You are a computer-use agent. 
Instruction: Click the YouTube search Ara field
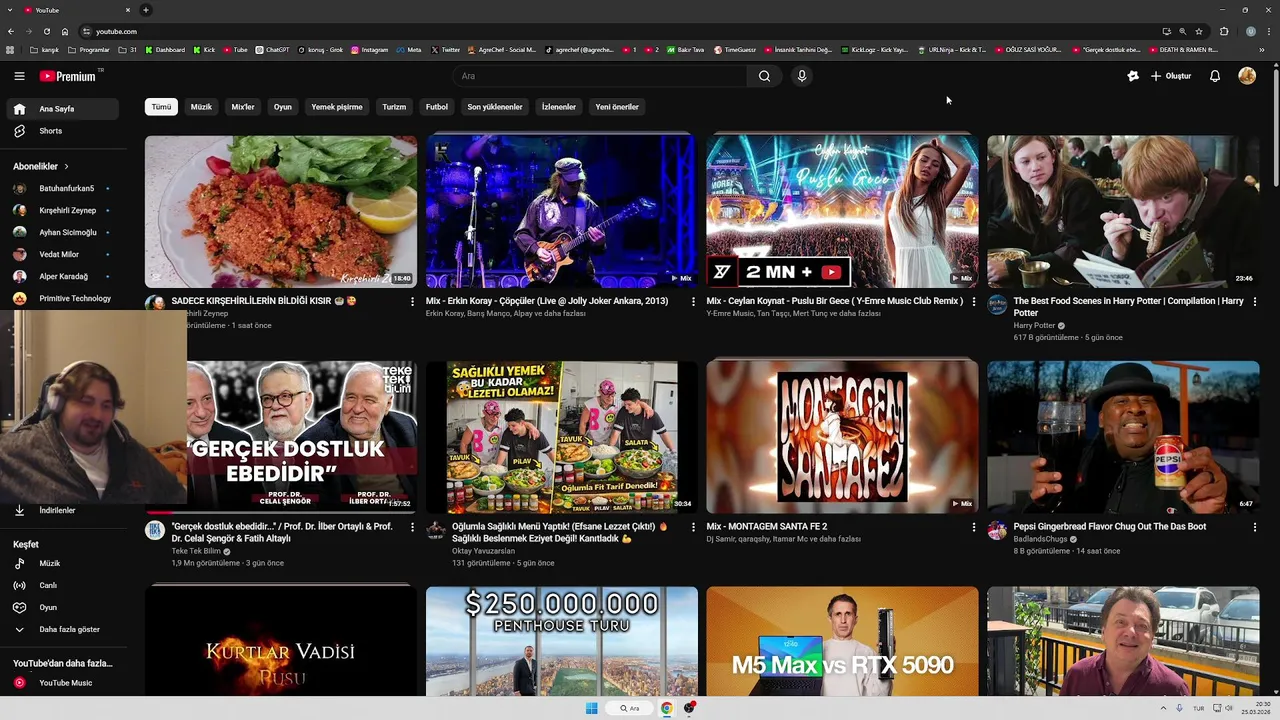(x=600, y=76)
